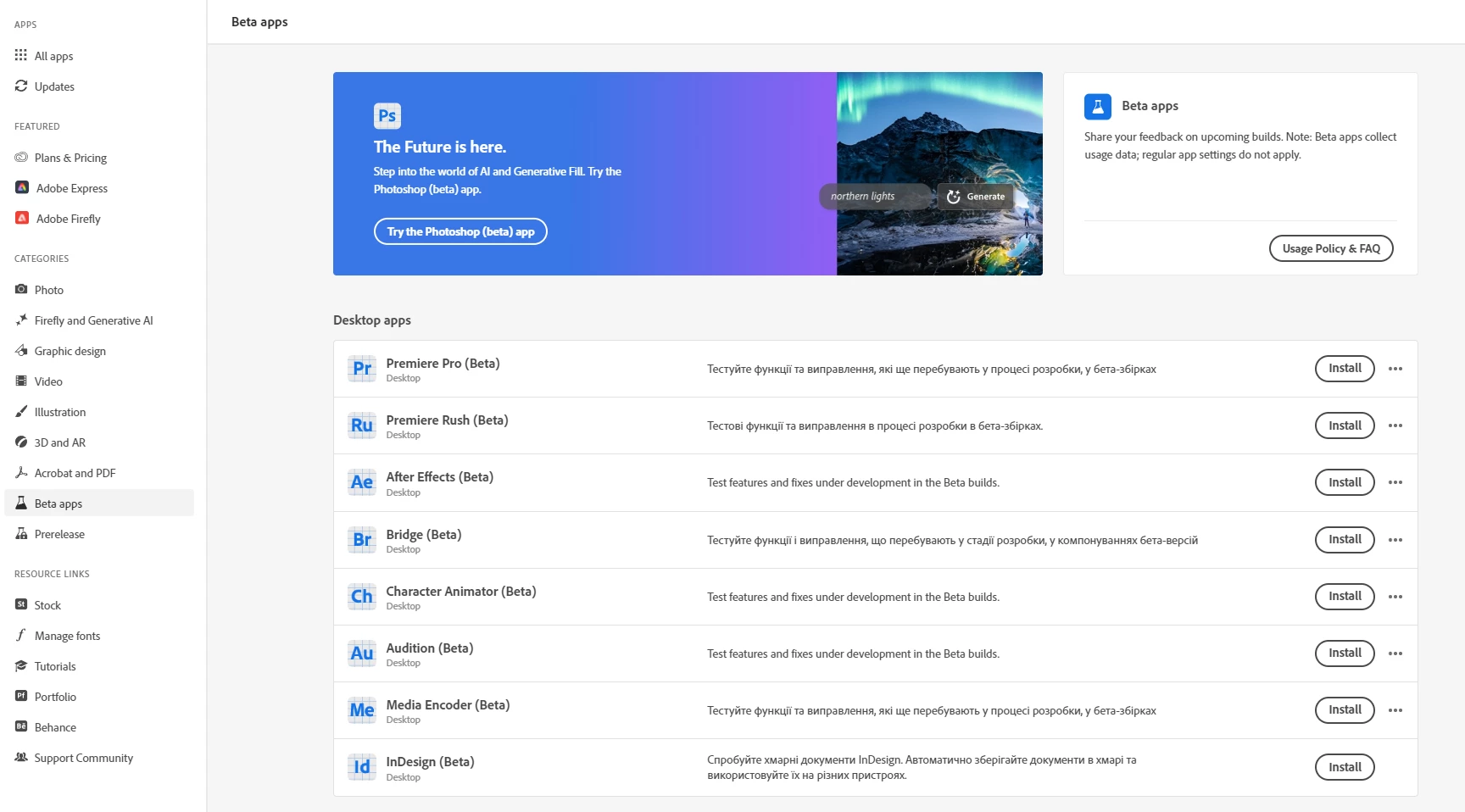Select the Graphic design category

point(99,351)
